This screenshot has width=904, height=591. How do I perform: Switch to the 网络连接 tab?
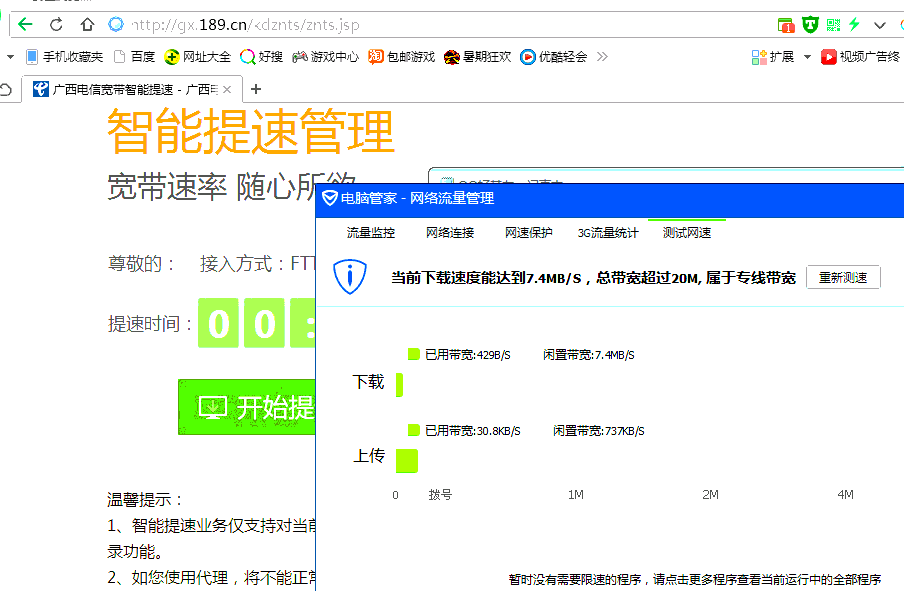(x=450, y=232)
